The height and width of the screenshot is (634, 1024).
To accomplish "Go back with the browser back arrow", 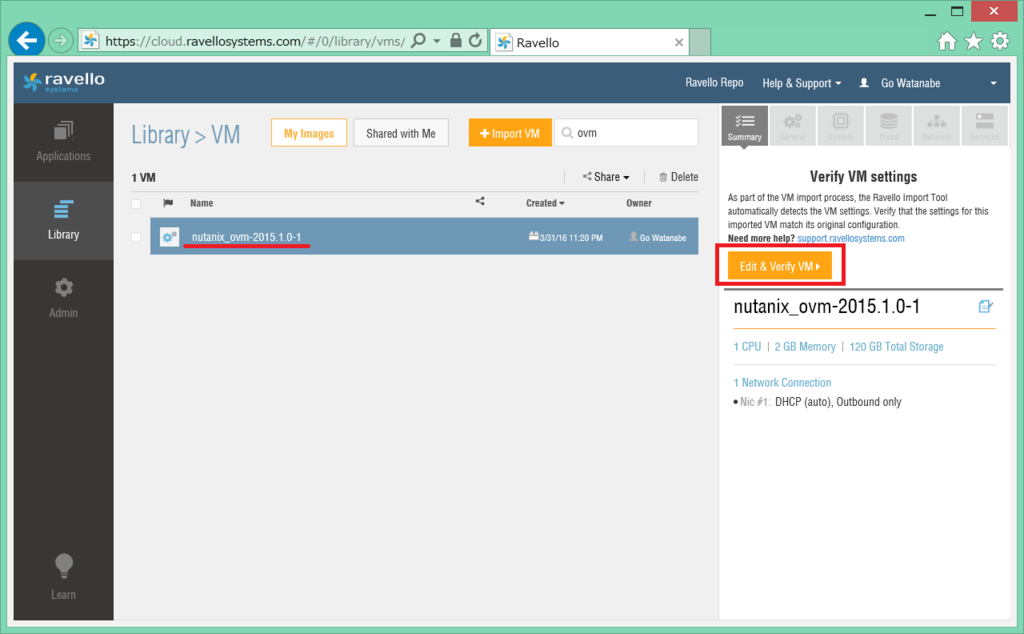I will pos(27,40).
